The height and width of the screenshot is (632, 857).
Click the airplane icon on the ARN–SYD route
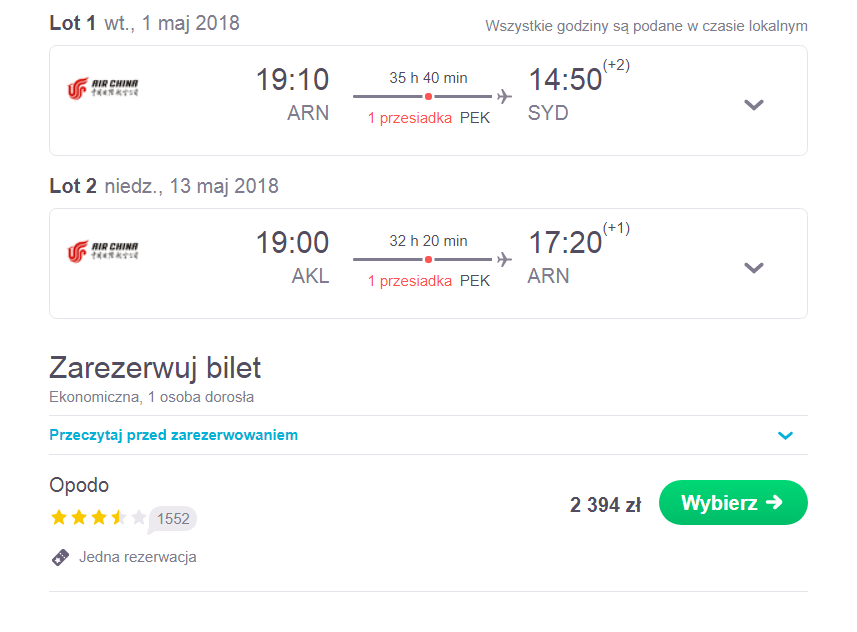tap(504, 97)
